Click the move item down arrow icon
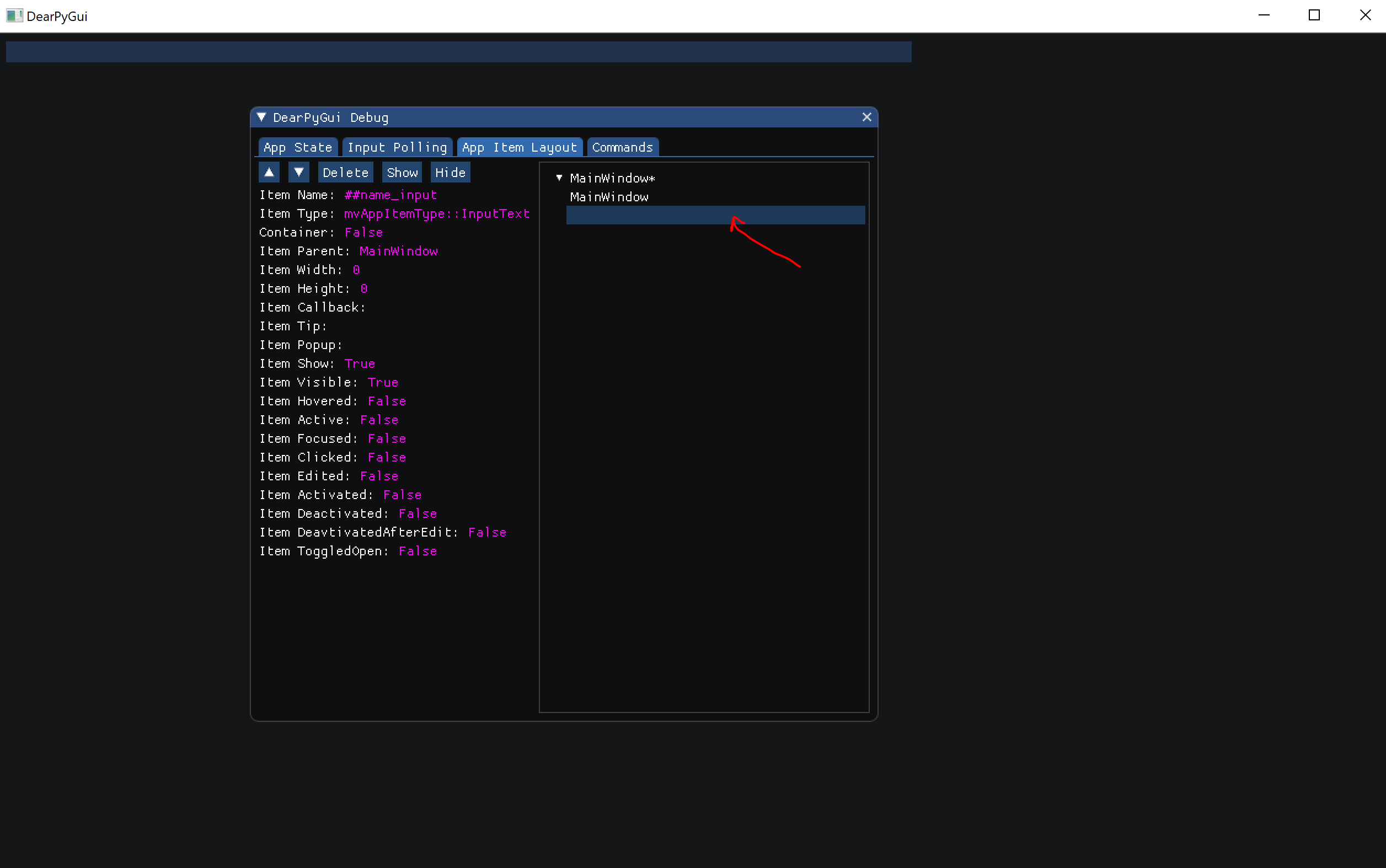Screen dimensions: 1386x868 (x=298, y=172)
